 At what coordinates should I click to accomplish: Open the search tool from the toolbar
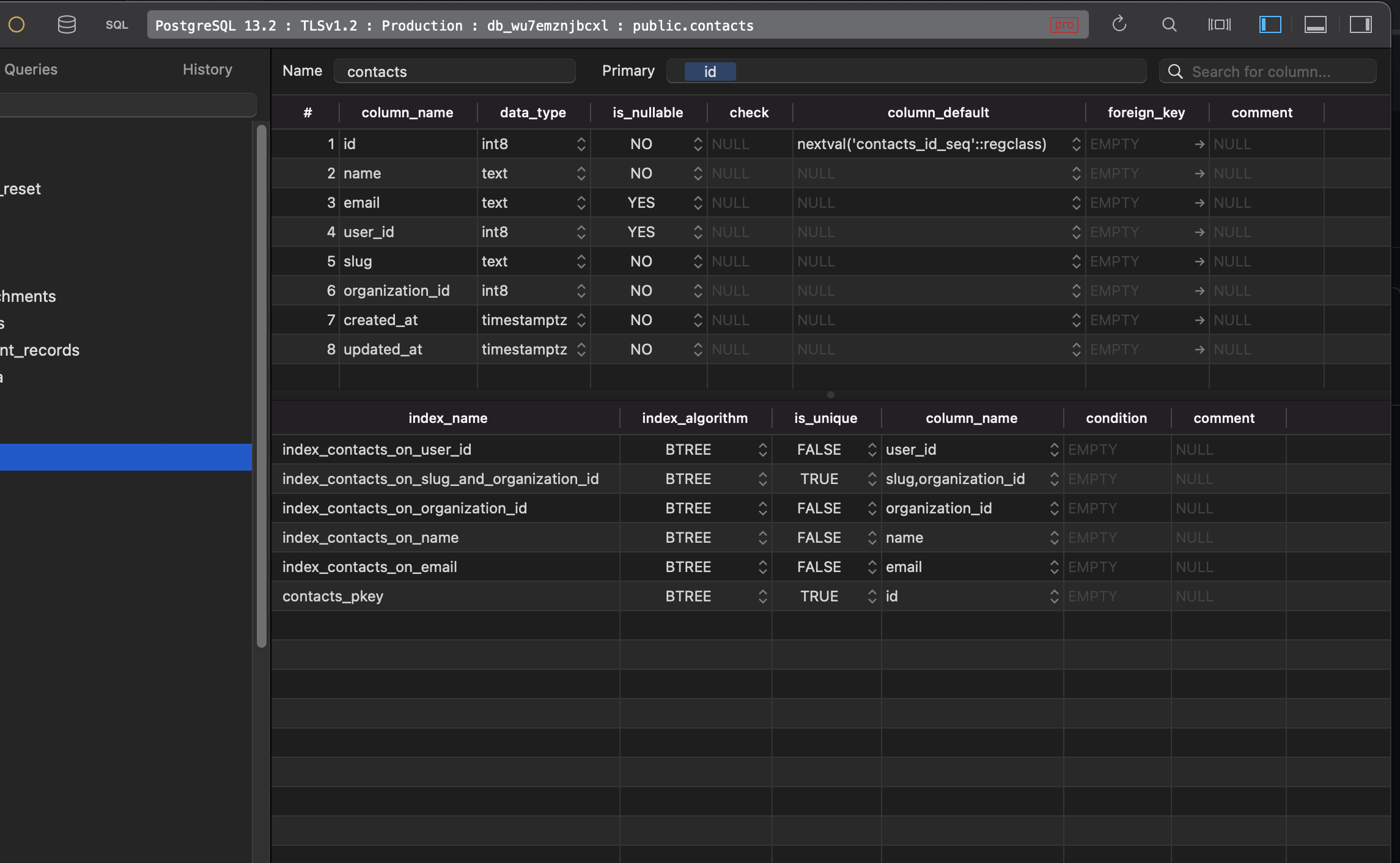(1170, 24)
